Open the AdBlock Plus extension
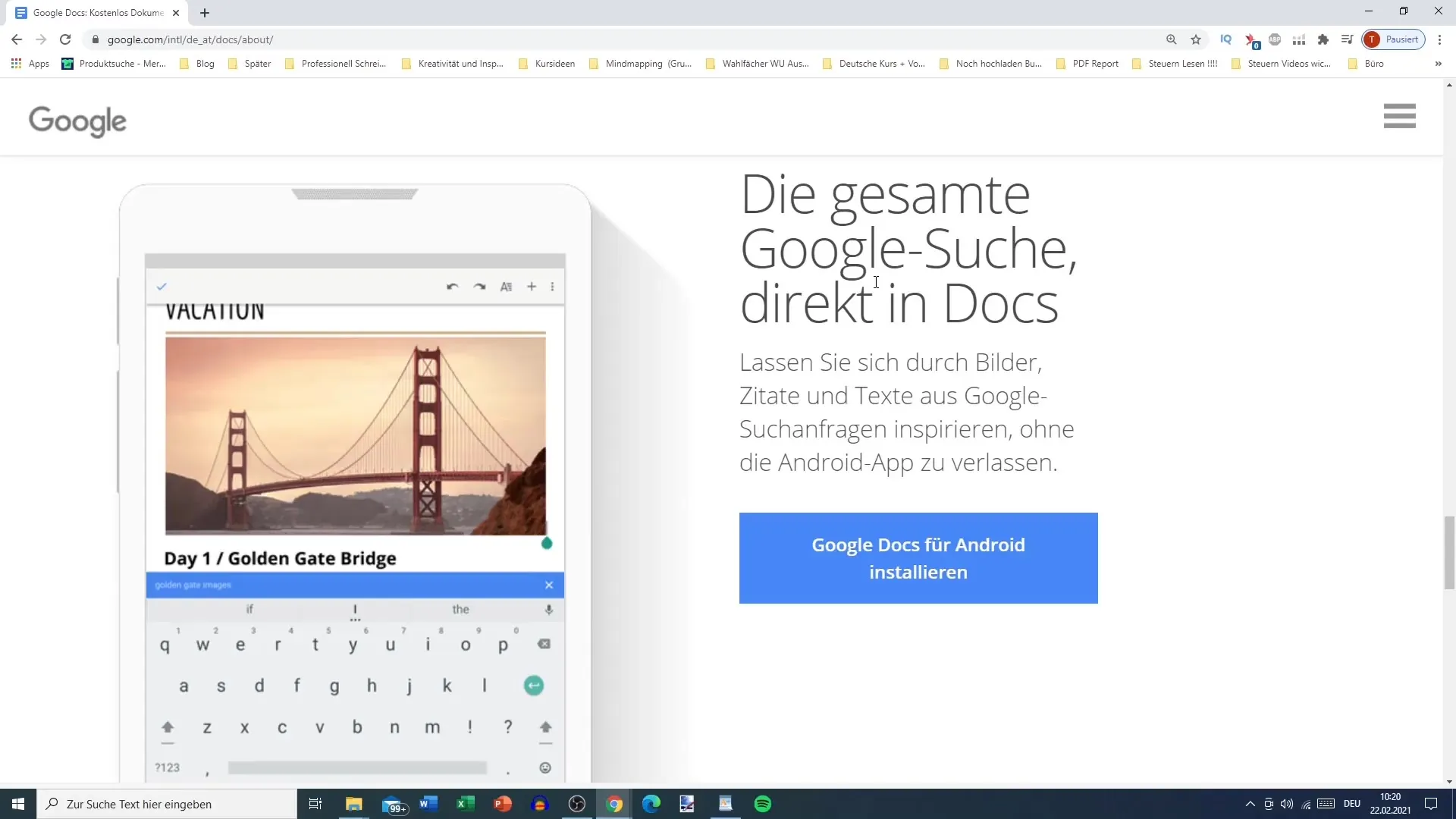This screenshot has height=819, width=1456. (1275, 39)
